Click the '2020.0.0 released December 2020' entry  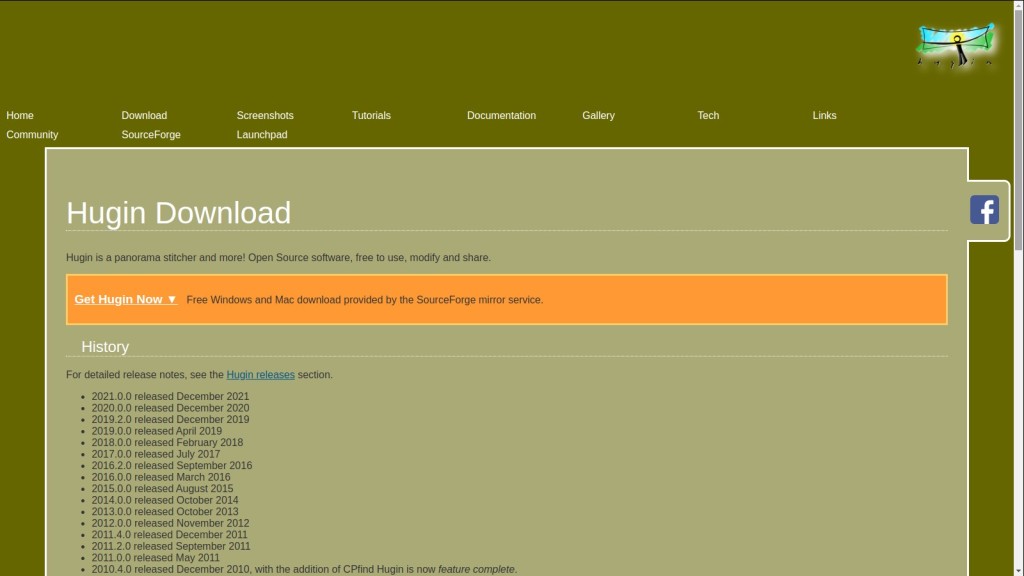click(x=170, y=408)
